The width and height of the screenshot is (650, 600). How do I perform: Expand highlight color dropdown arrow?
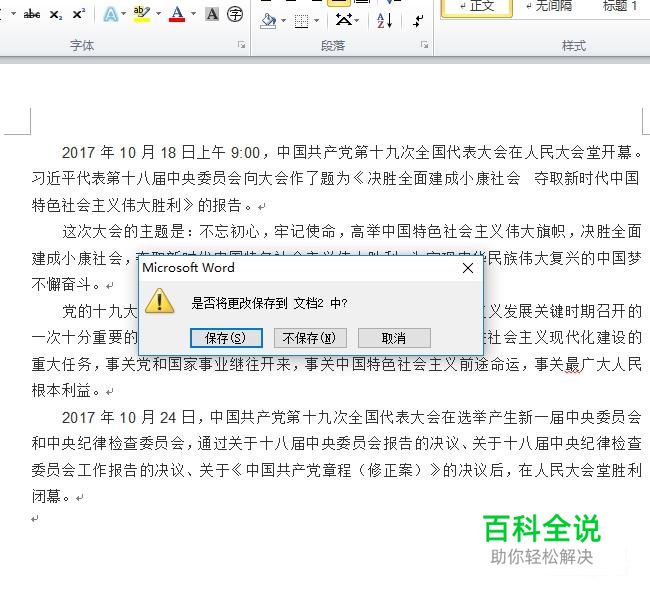(158, 14)
